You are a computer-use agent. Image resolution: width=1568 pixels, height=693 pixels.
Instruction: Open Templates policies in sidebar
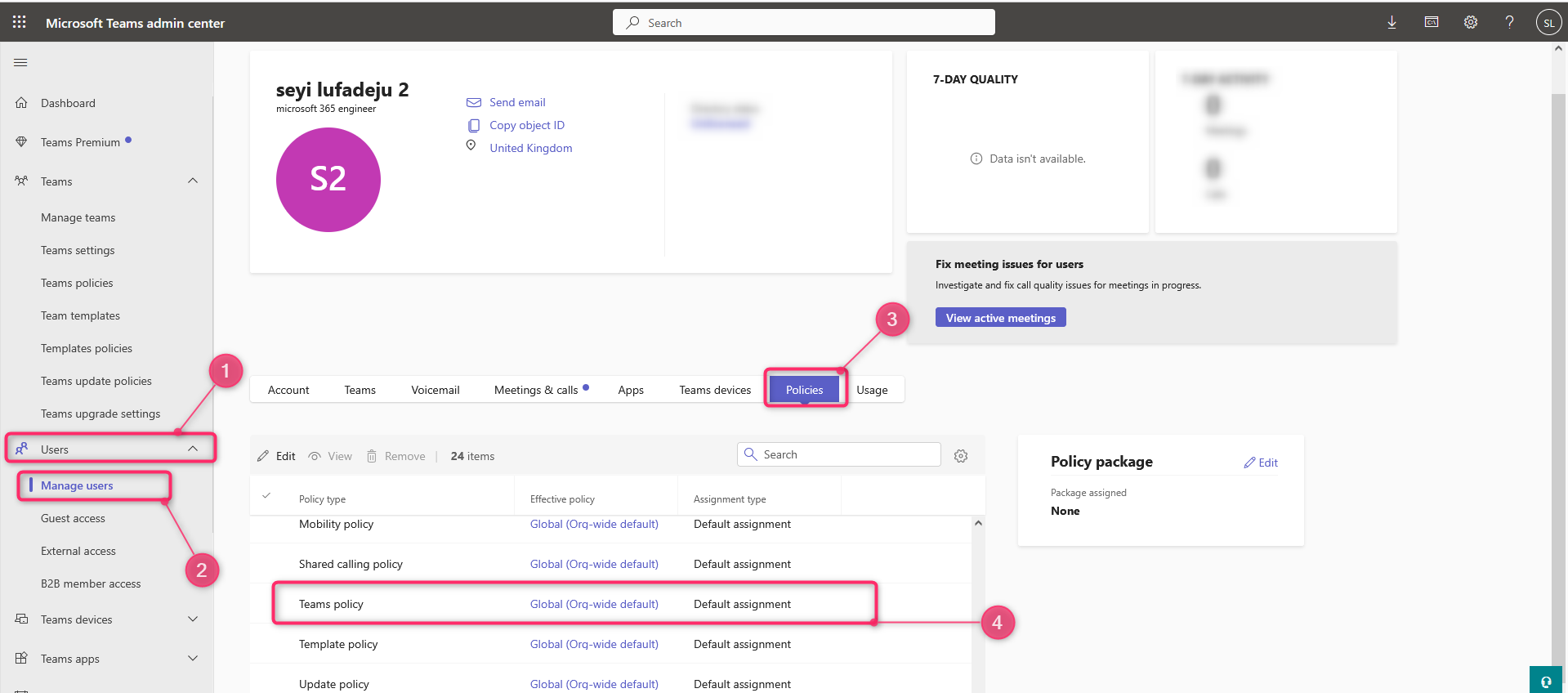[87, 348]
